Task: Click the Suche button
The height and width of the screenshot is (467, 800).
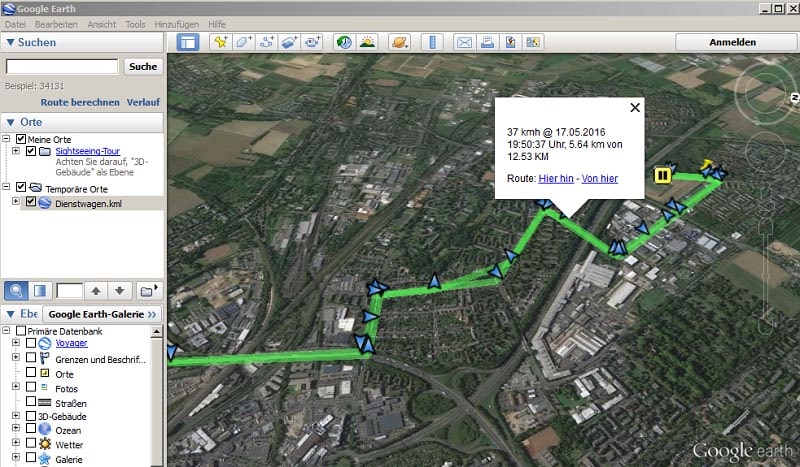Action: click(x=143, y=66)
